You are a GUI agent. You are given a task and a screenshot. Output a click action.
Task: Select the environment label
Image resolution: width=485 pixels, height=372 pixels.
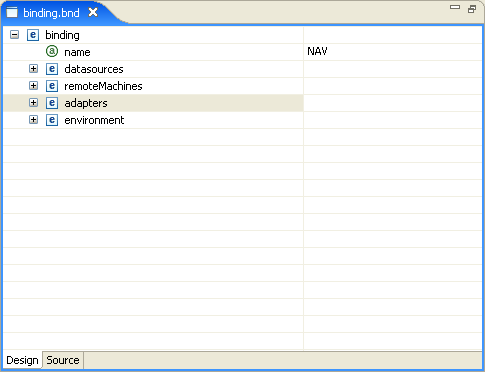pos(94,120)
